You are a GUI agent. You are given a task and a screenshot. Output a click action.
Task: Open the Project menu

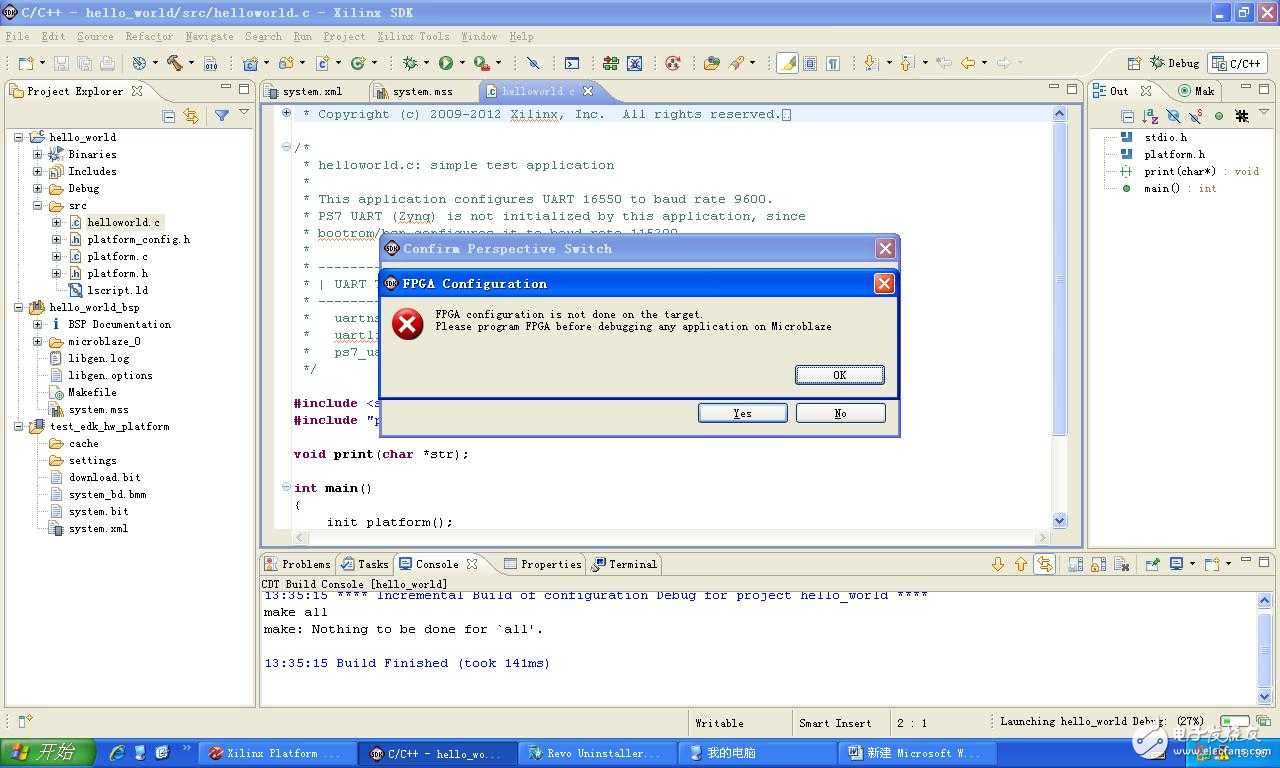(x=344, y=36)
